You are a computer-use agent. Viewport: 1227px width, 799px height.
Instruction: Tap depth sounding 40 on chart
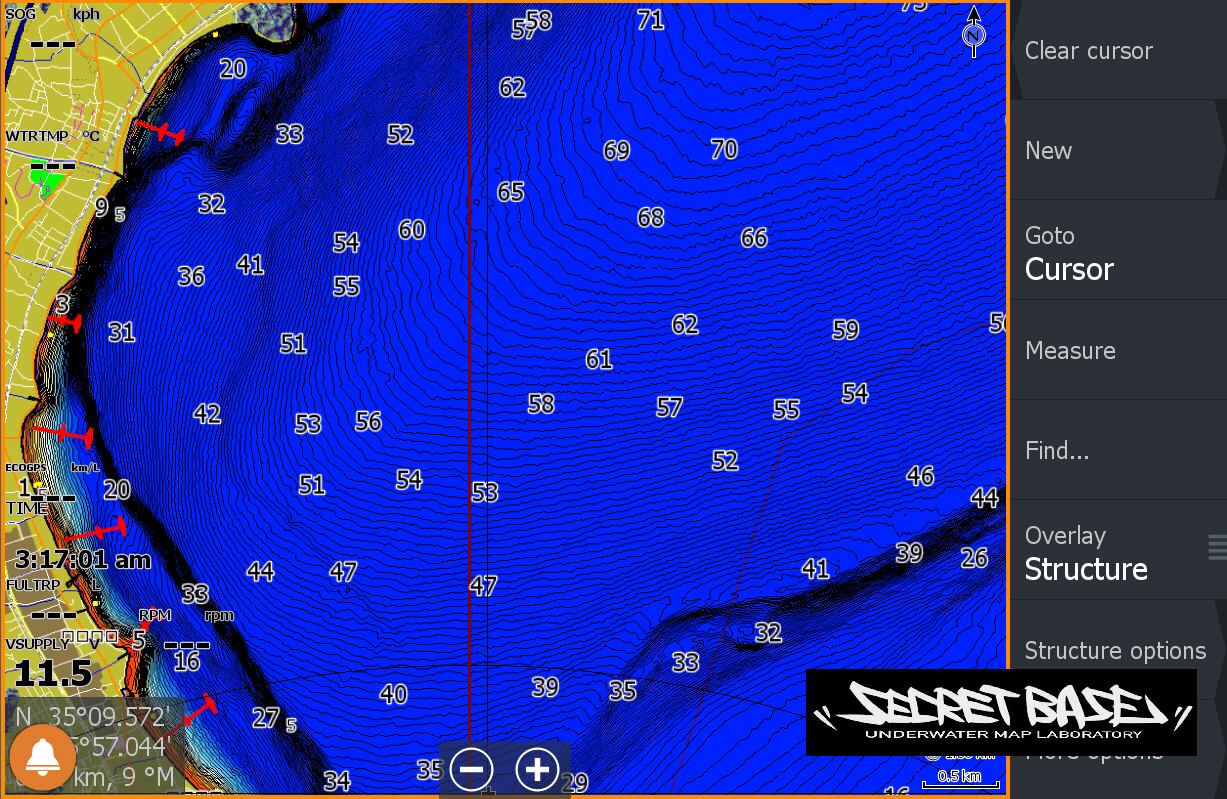393,694
